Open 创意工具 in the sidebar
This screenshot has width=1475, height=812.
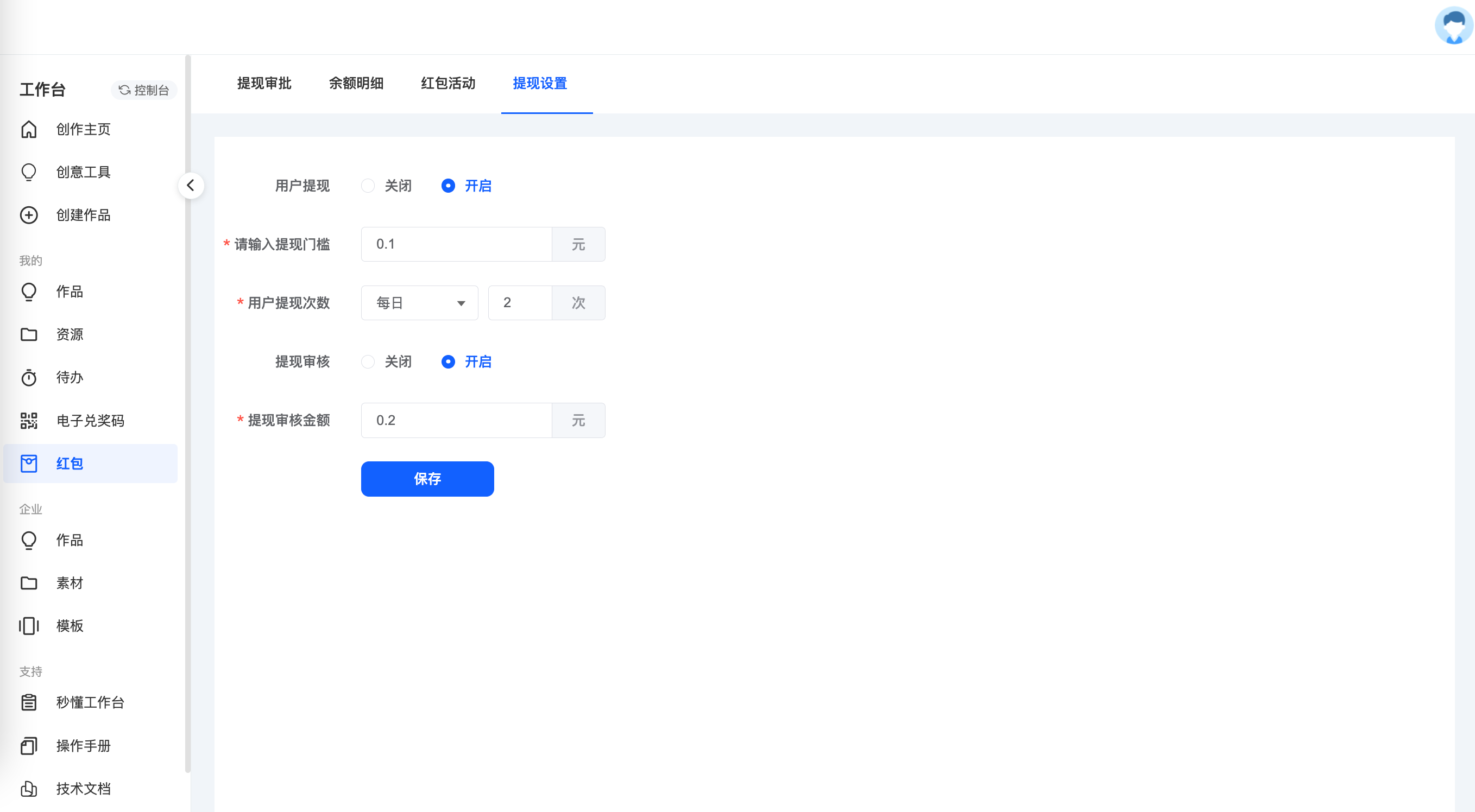91,172
